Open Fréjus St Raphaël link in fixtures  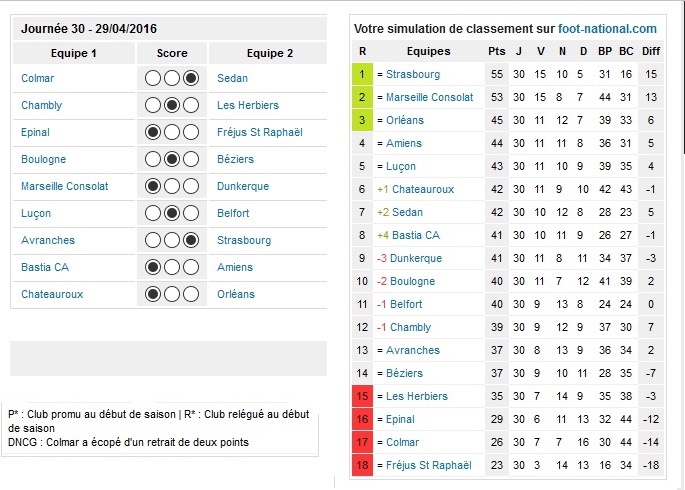[x=259, y=132]
